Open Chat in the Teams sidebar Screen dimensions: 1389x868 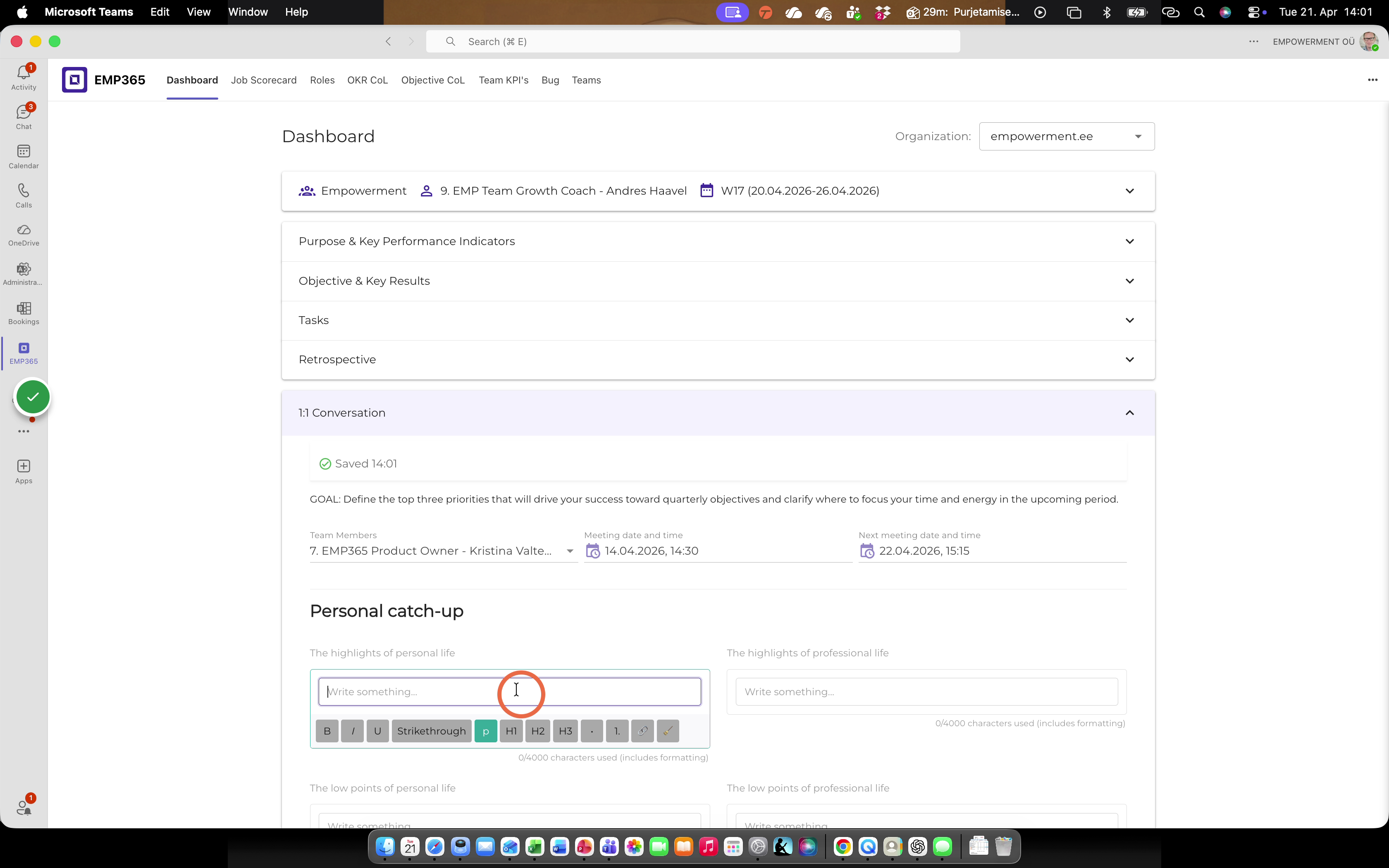coord(24,117)
